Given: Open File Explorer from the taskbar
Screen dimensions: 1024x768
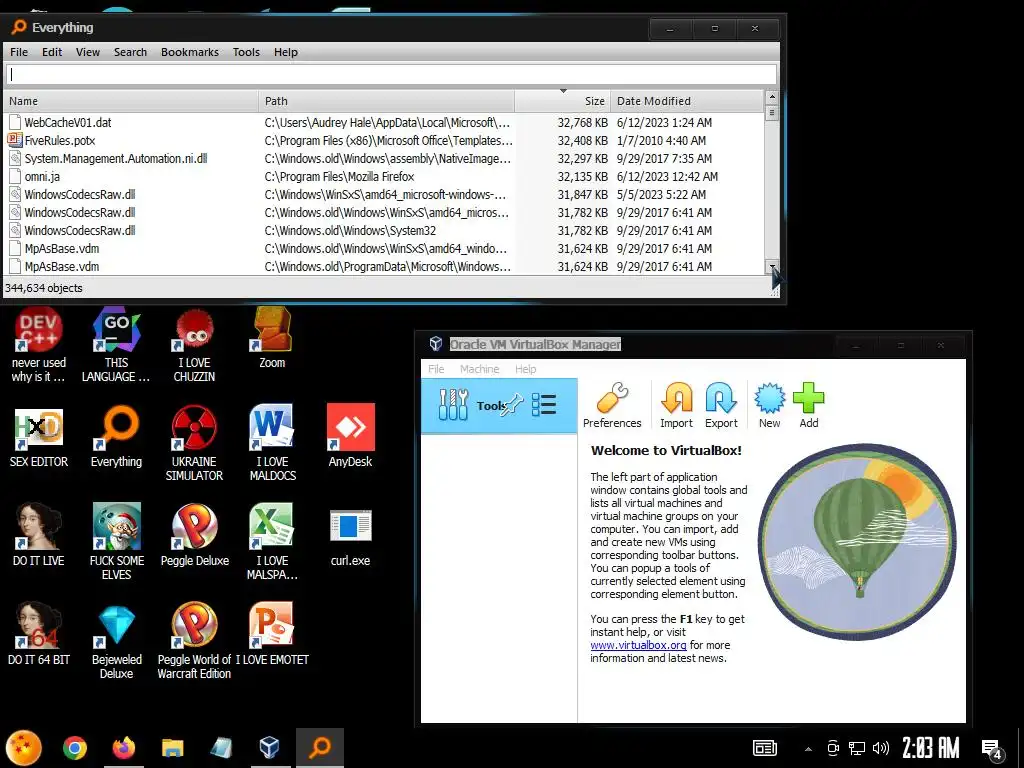Looking at the screenshot, I should [172, 748].
